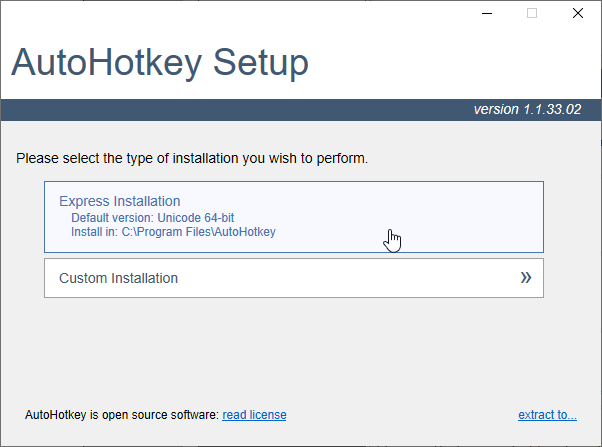This screenshot has width=602, height=447.
Task: Click the AutoHotkey Setup heading
Action: (160, 63)
